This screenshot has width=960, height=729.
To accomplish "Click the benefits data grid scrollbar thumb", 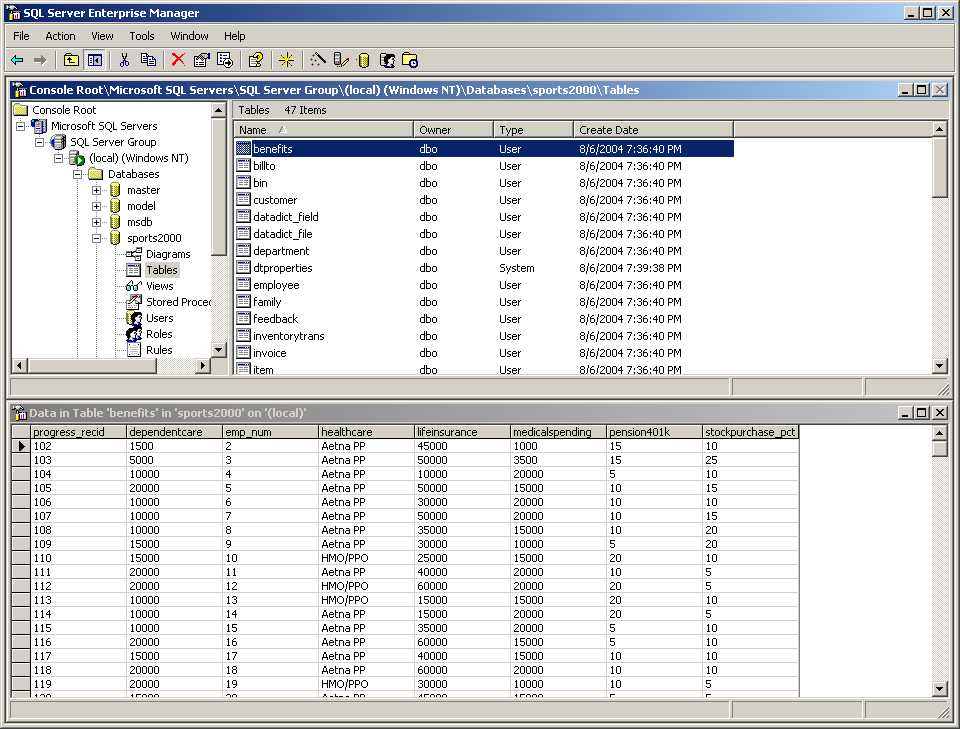I will (940, 449).
